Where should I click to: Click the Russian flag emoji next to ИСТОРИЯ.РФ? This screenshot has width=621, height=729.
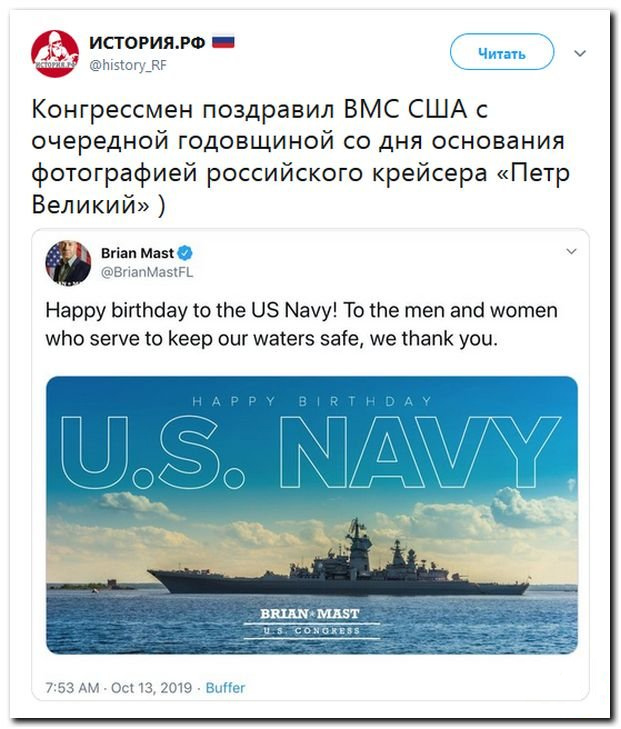(224, 42)
